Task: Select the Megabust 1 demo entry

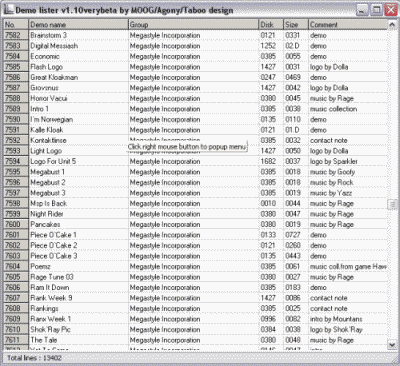Action: (x=48, y=172)
